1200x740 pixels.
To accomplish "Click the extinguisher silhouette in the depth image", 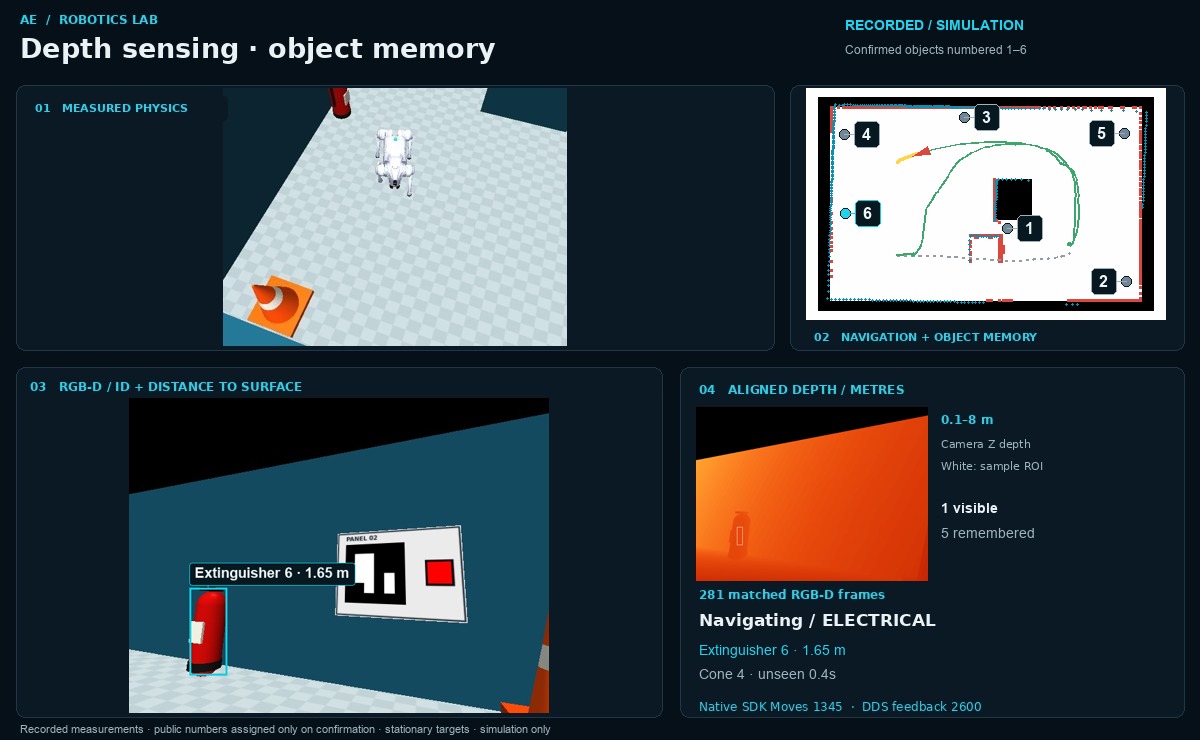I will click(x=740, y=536).
